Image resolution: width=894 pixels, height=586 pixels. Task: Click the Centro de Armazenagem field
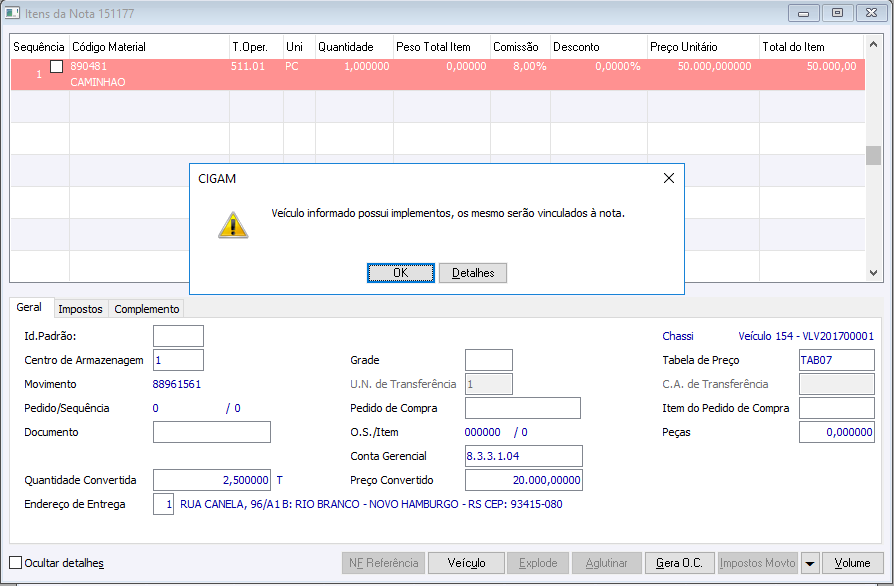tap(178, 360)
